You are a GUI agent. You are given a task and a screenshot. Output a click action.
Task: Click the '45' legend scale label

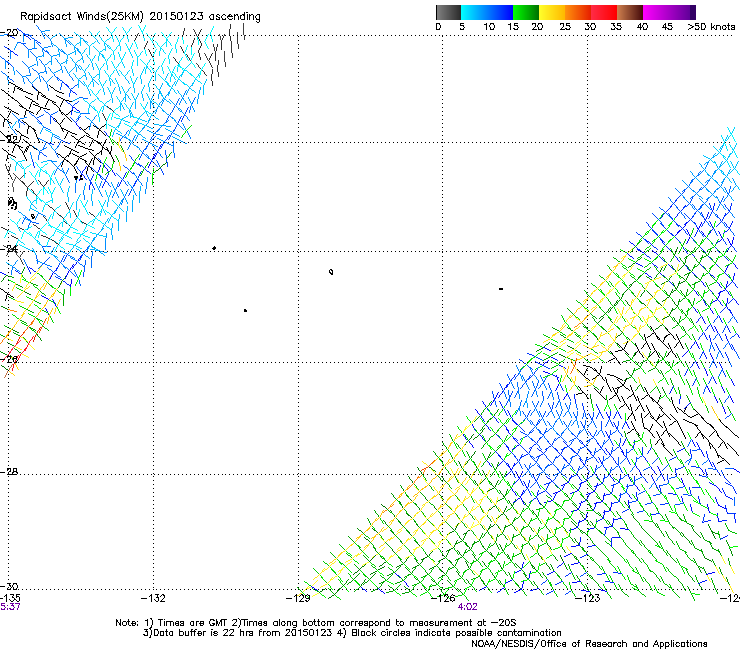click(x=667, y=27)
